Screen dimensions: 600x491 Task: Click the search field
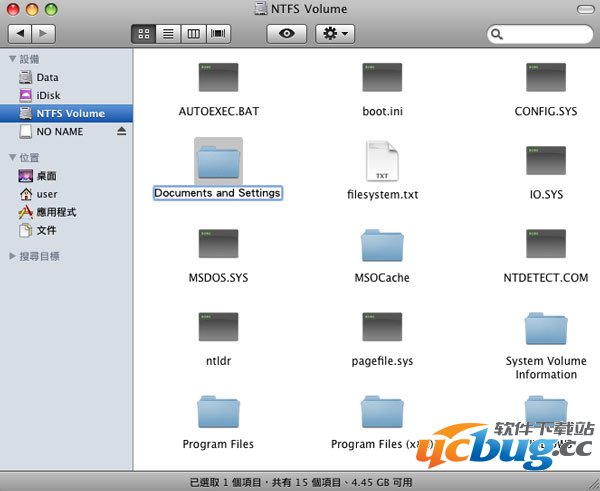point(540,34)
